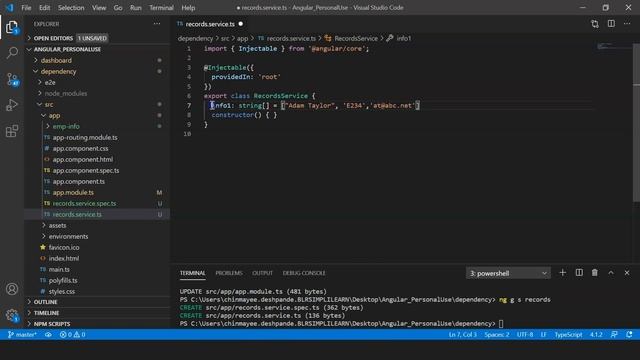Open the Edit menu

pyautogui.click(x=44, y=7)
